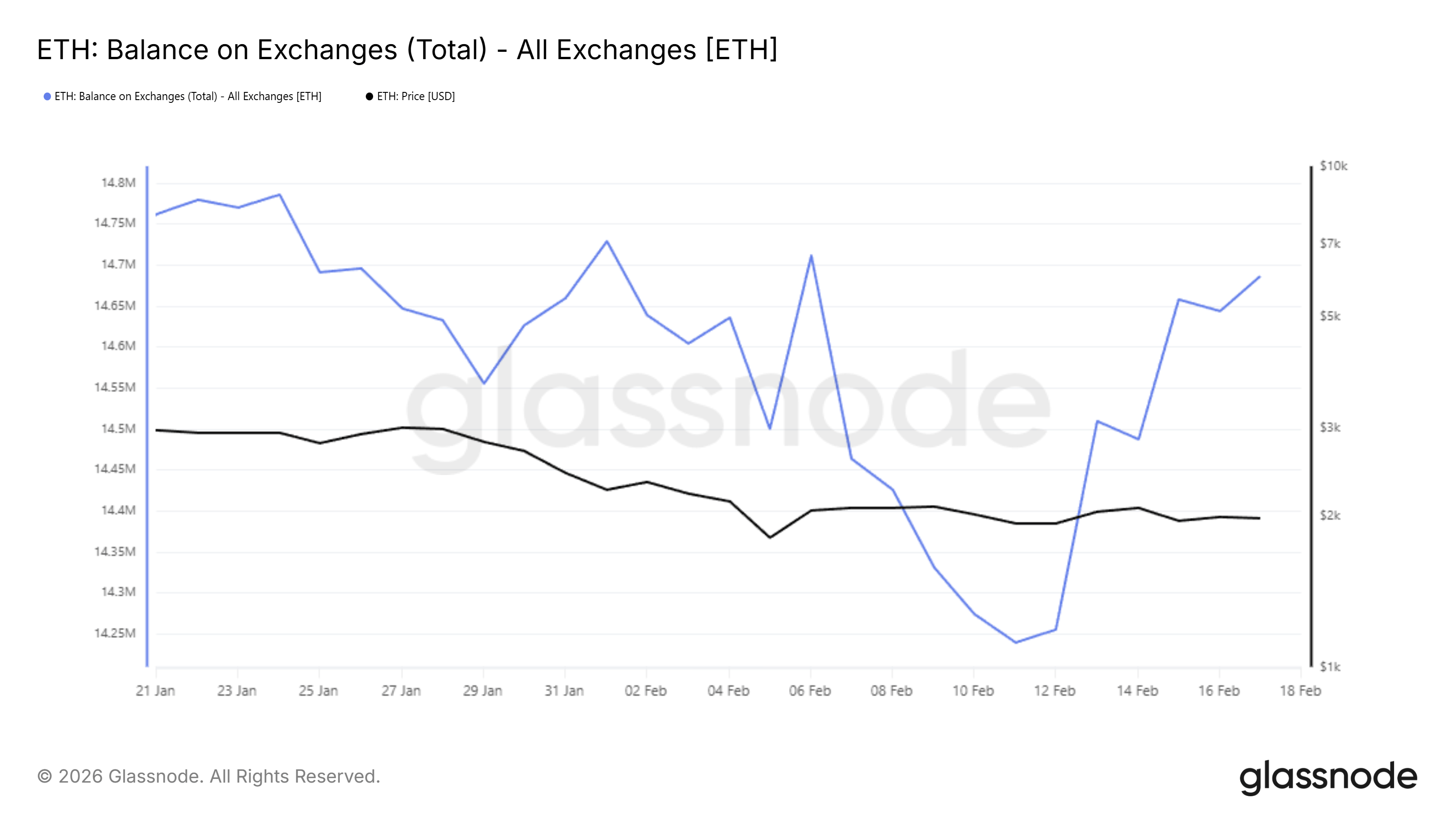The height and width of the screenshot is (819, 1456).
Task: Click the blue legend dot for Balance on Exchanges
Action: (47, 96)
